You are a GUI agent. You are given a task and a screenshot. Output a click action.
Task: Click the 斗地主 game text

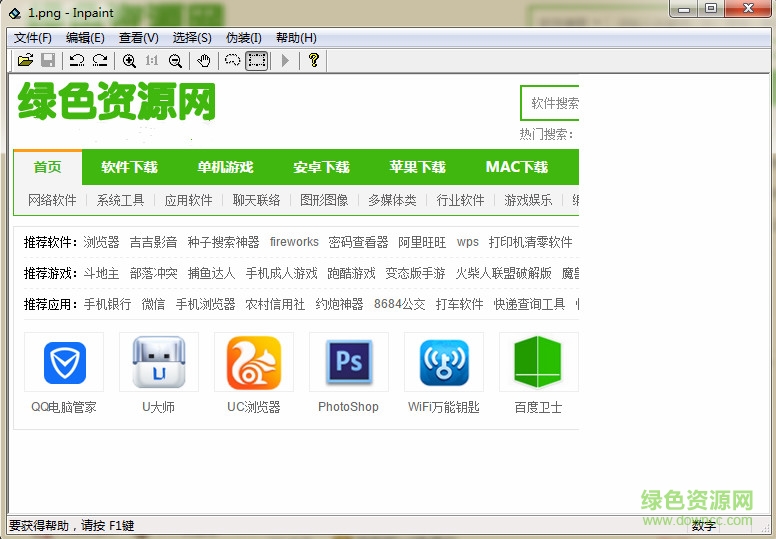[x=101, y=273]
